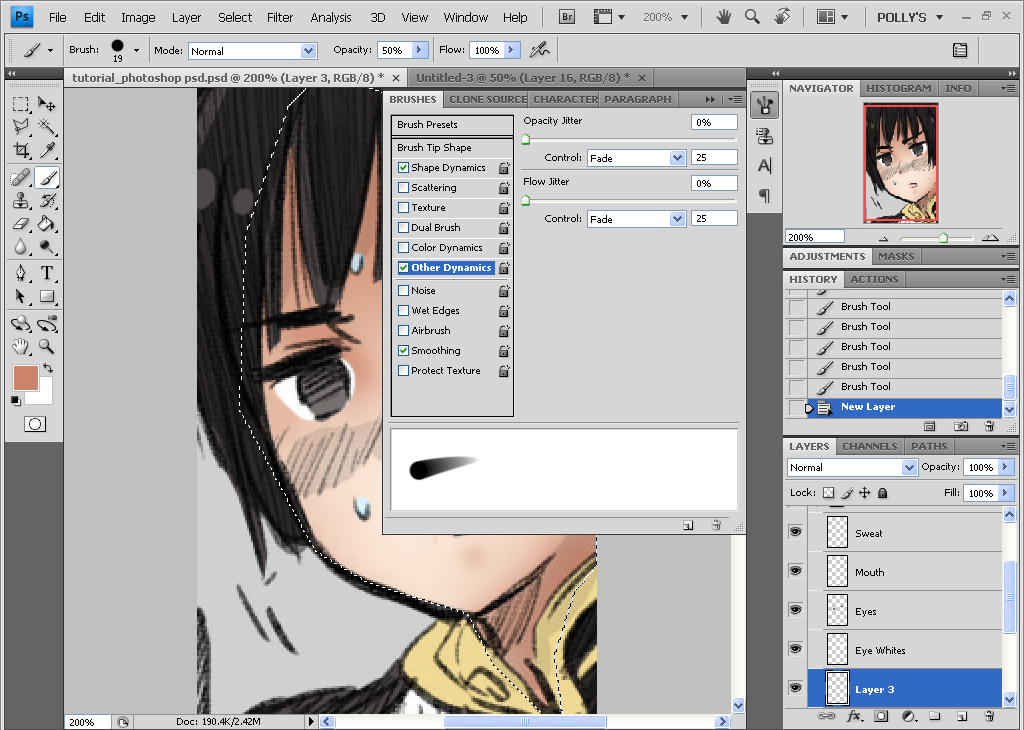Add a layer mask to Layer 3
The height and width of the screenshot is (730, 1024).
(x=881, y=716)
